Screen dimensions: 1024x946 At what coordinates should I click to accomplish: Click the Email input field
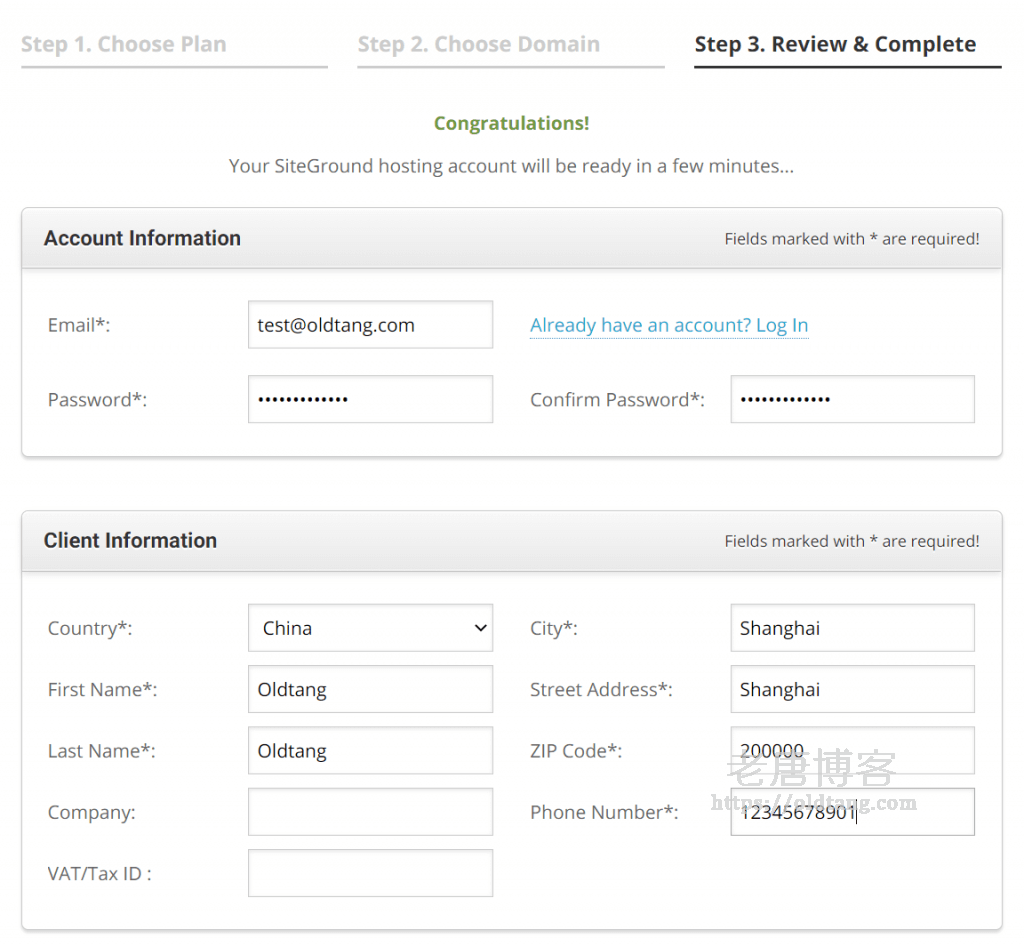tap(370, 325)
